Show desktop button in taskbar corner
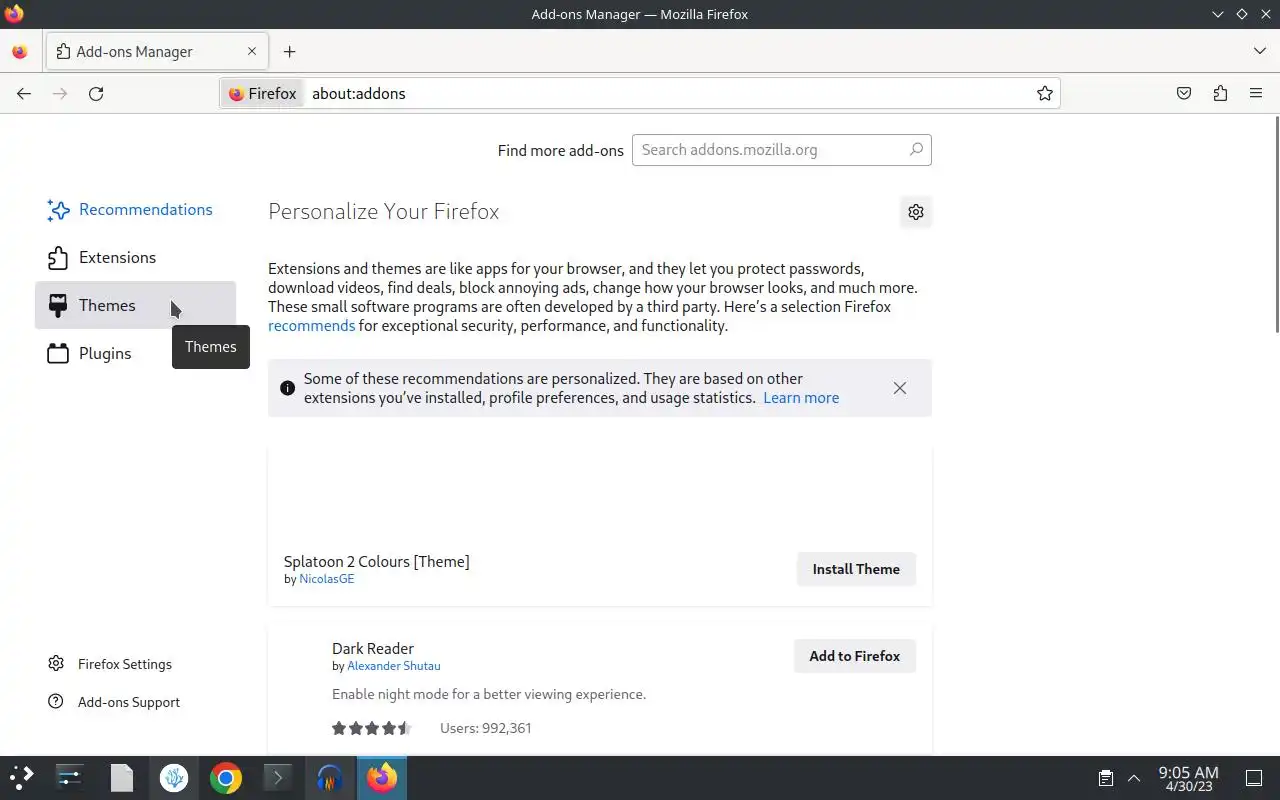 click(1253, 778)
